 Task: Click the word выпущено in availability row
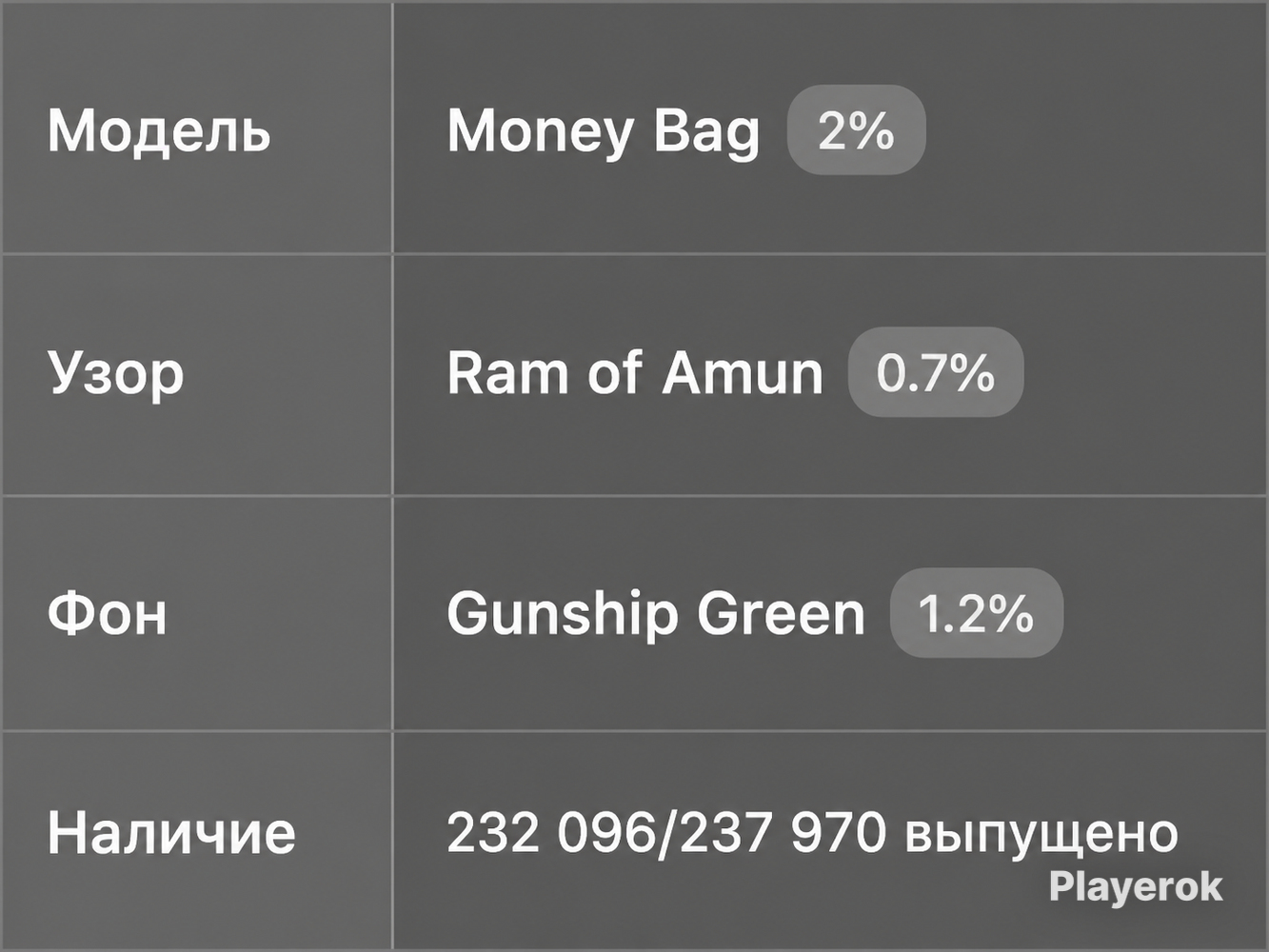tap(1041, 835)
